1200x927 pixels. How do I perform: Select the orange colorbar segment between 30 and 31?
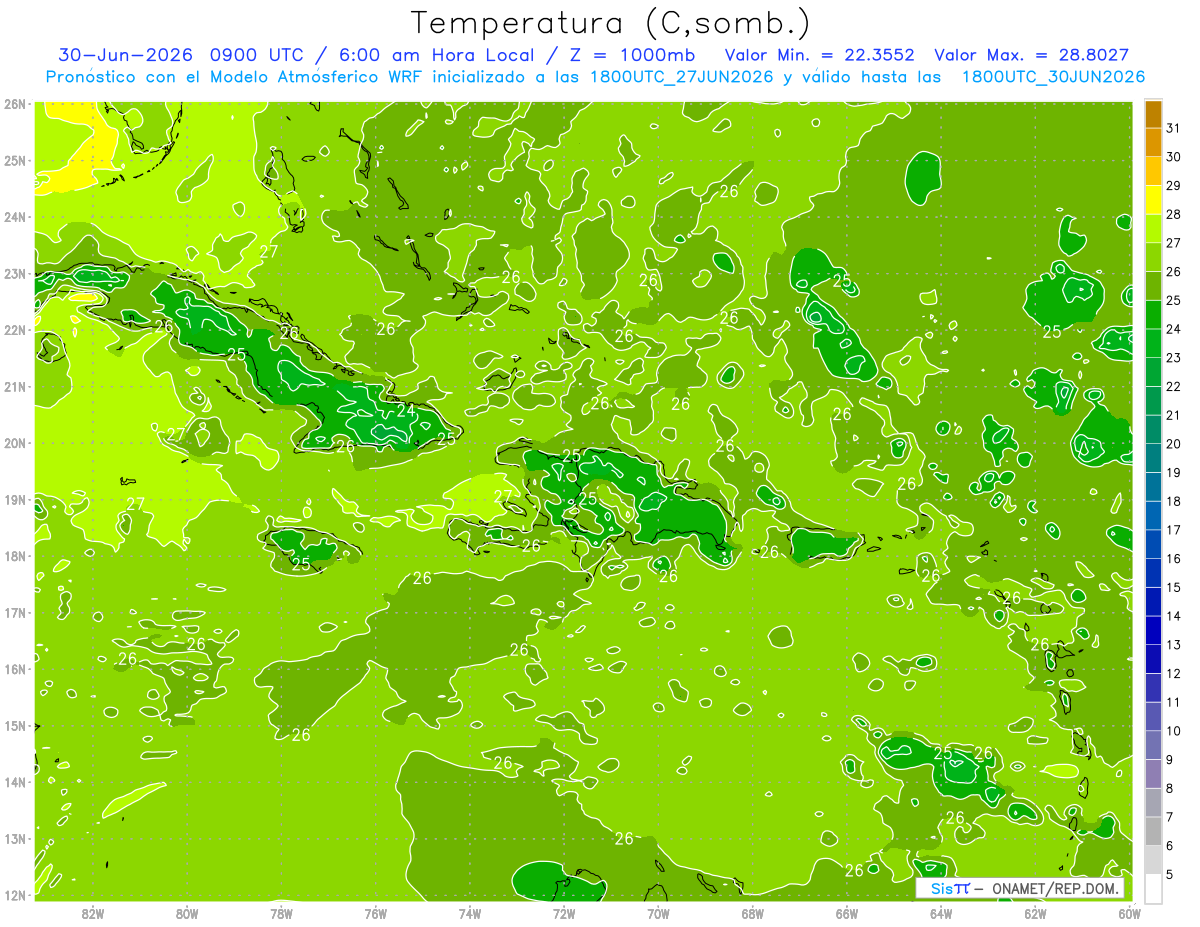(1153, 143)
